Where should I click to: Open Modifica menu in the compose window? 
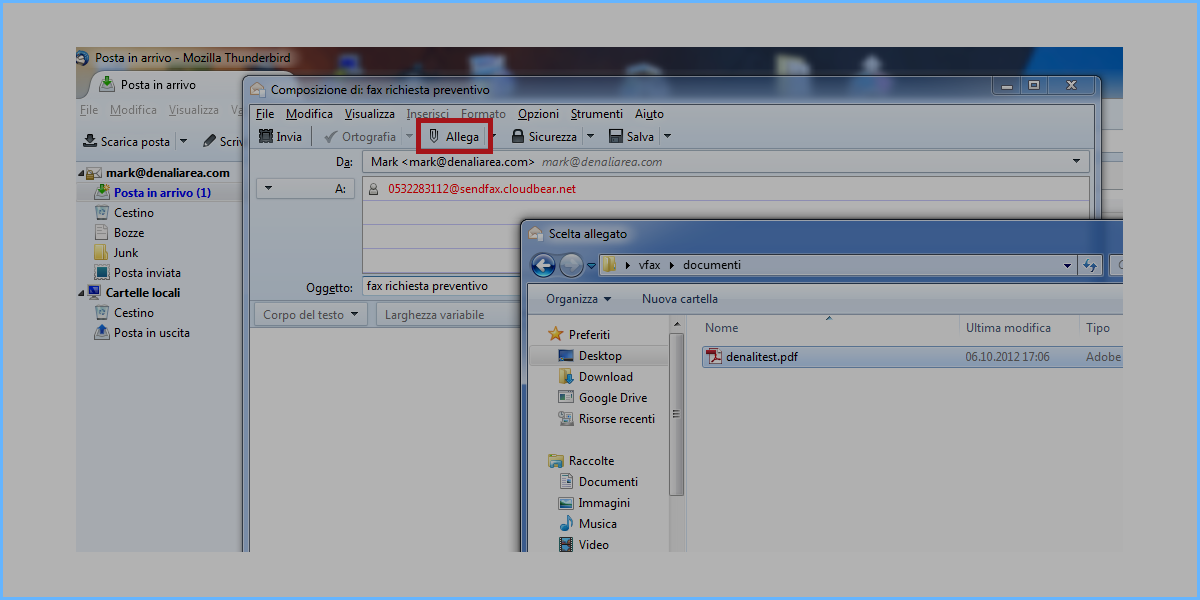click(309, 114)
